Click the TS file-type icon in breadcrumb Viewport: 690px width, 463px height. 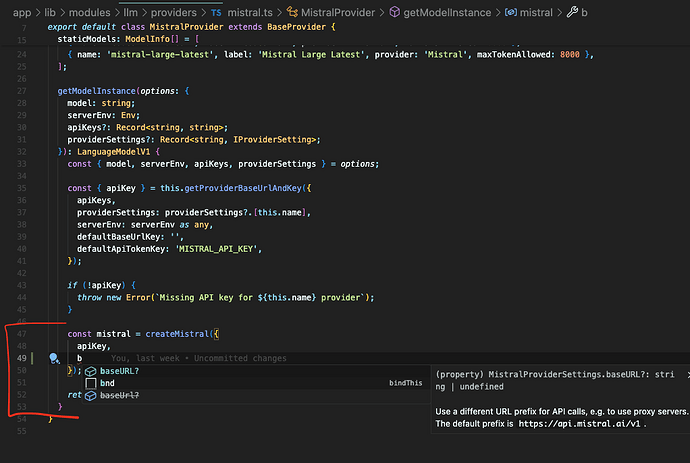[216, 13]
